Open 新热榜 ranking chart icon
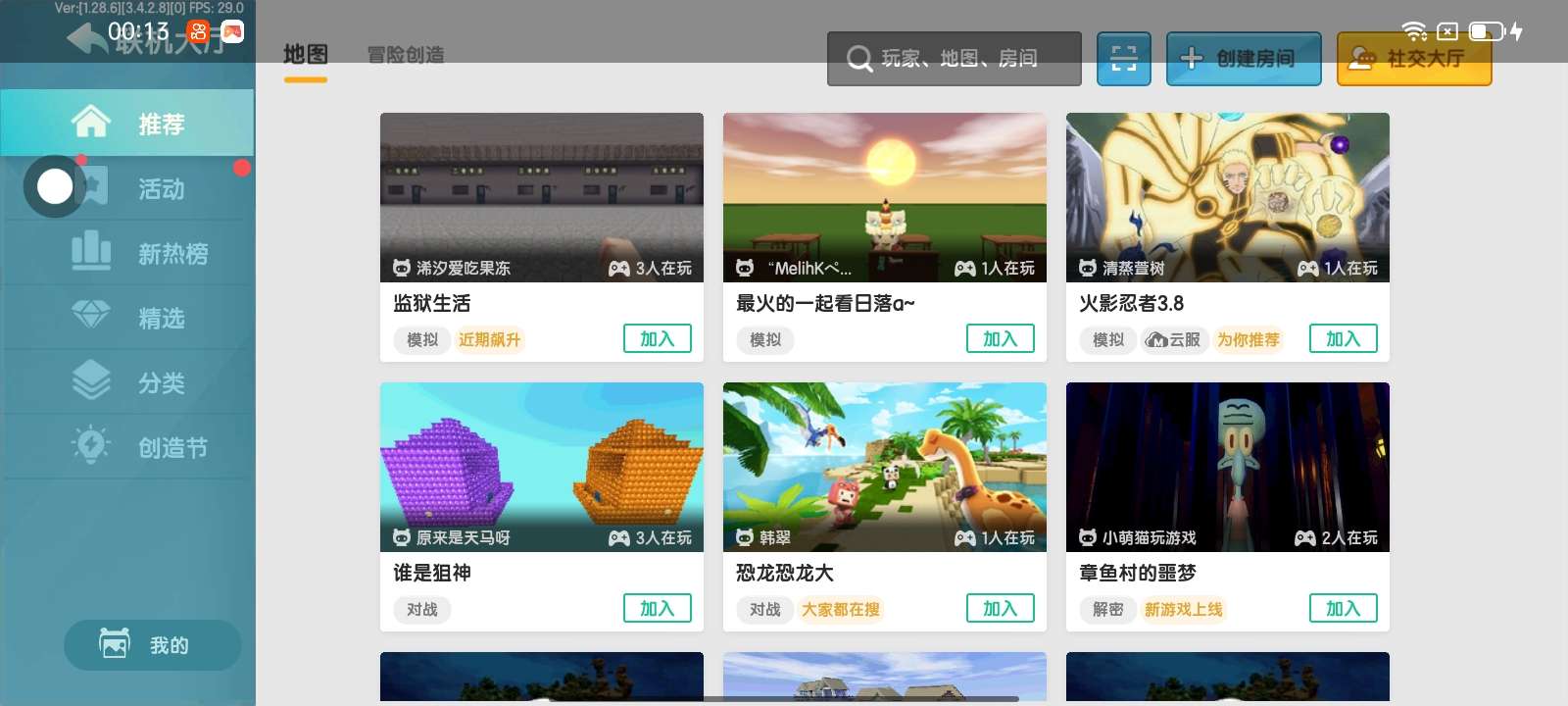The image size is (1568, 706). point(91,251)
